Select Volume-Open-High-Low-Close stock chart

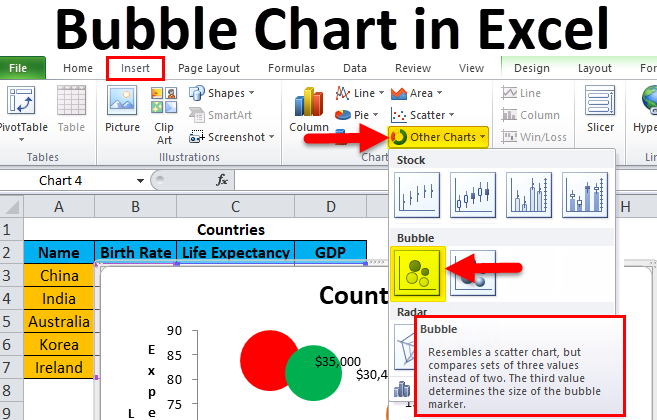[585, 195]
